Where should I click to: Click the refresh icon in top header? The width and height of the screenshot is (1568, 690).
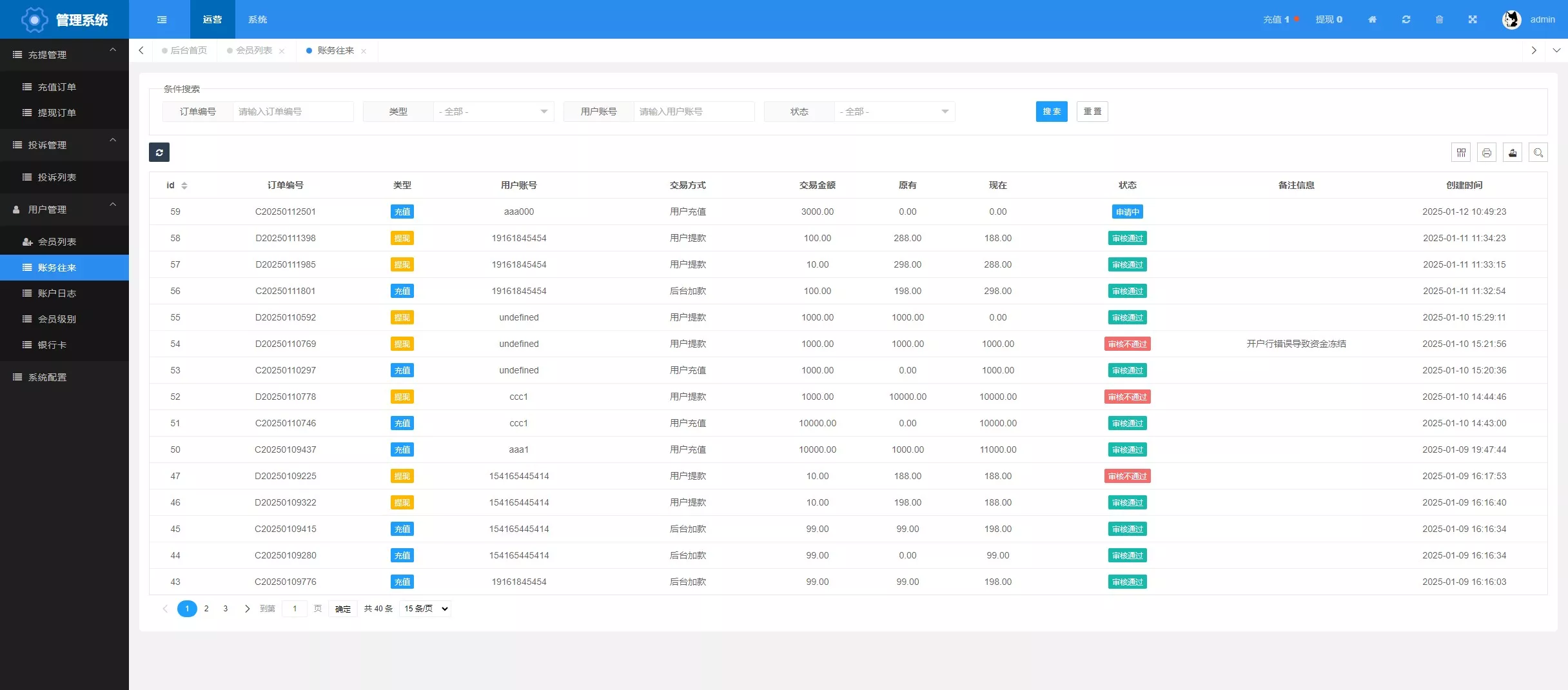1406,19
